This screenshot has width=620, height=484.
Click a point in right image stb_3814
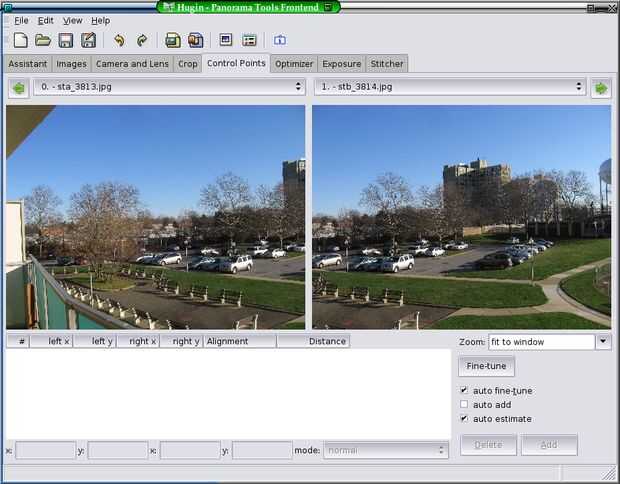[461, 217]
